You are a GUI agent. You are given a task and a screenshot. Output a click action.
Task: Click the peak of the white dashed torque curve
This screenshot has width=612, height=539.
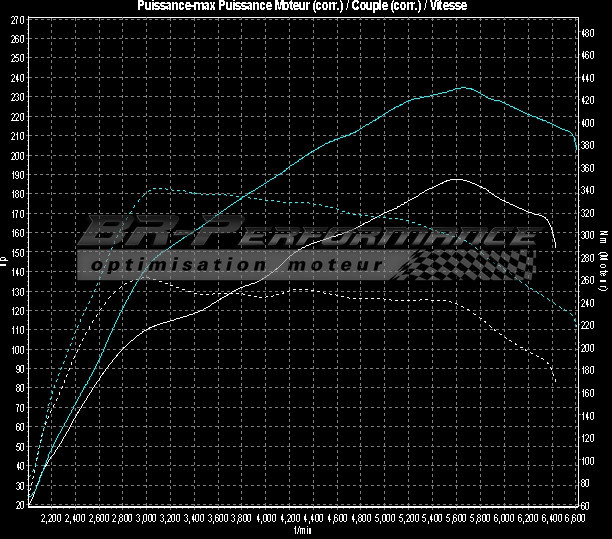[x=138, y=278]
